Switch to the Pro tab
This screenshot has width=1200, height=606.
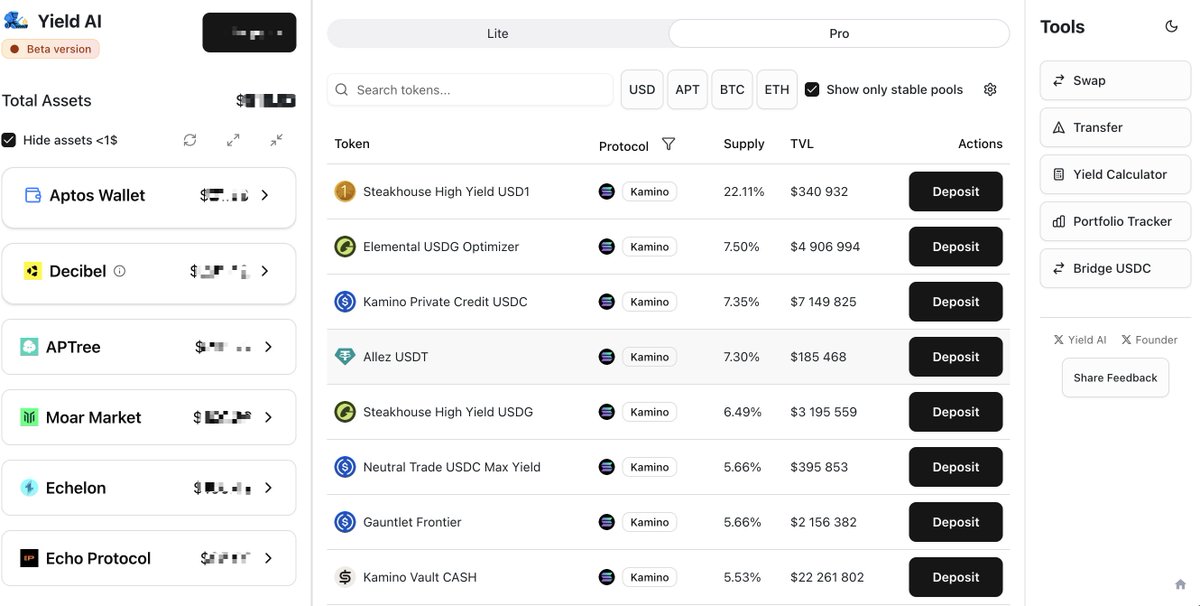(x=839, y=33)
